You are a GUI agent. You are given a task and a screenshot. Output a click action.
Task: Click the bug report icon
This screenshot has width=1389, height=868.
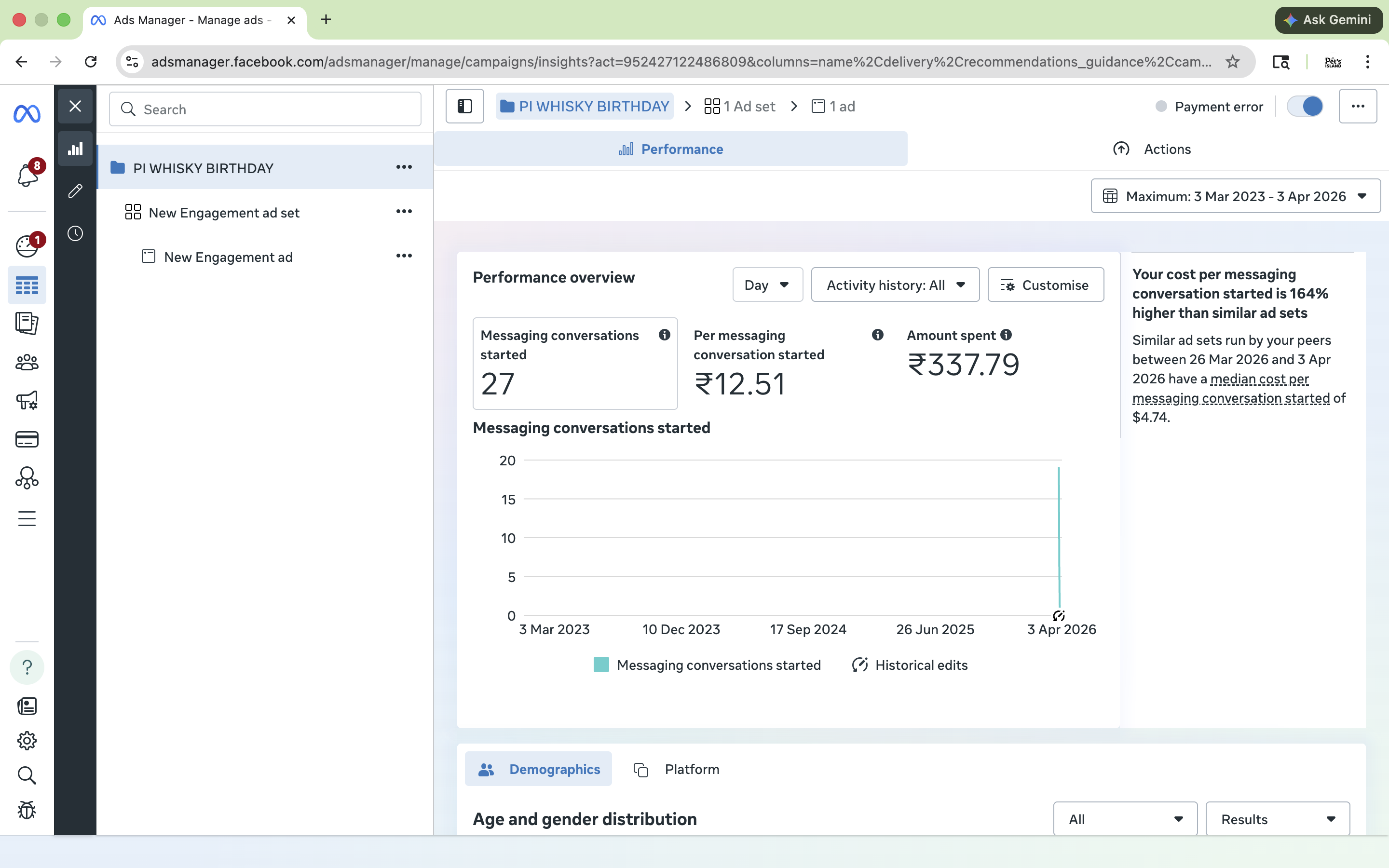[27, 810]
